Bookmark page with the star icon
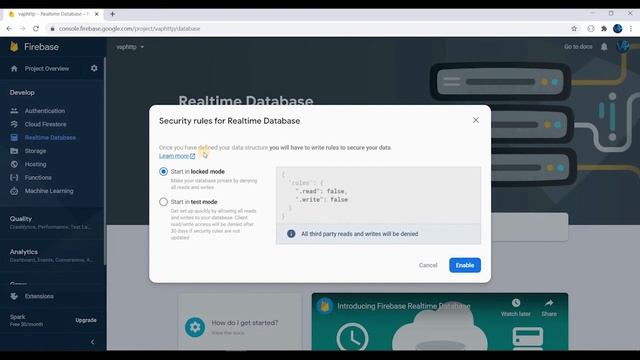This screenshot has width=640, height=360. coord(574,29)
